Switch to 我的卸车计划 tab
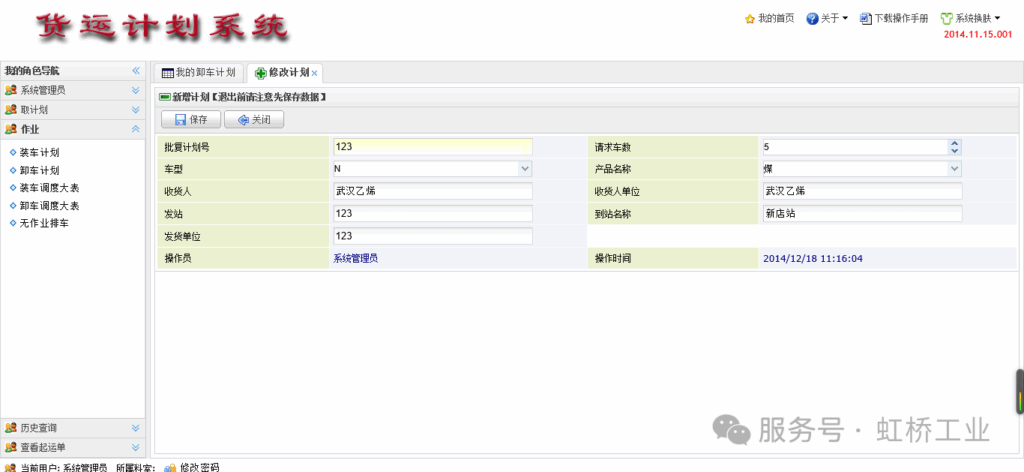Viewport: 1024px width, 472px height. pyautogui.click(x=199, y=73)
